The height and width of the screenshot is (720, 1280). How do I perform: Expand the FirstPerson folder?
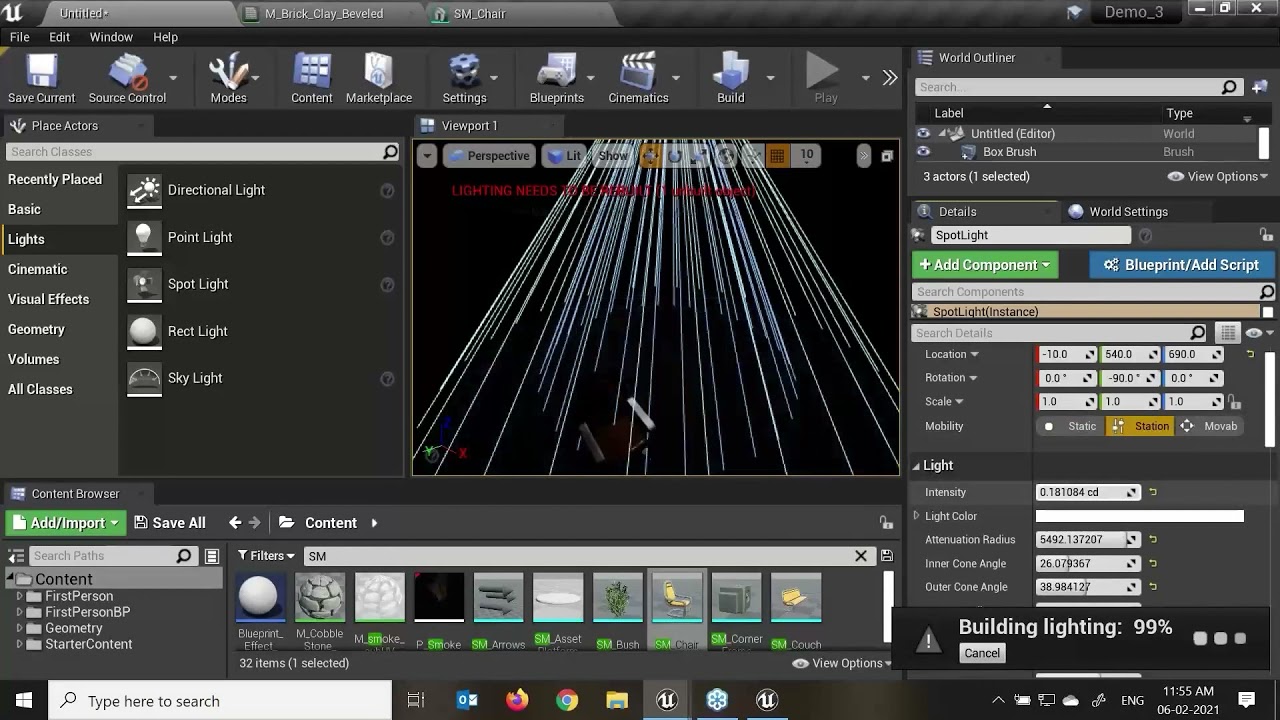[20, 596]
